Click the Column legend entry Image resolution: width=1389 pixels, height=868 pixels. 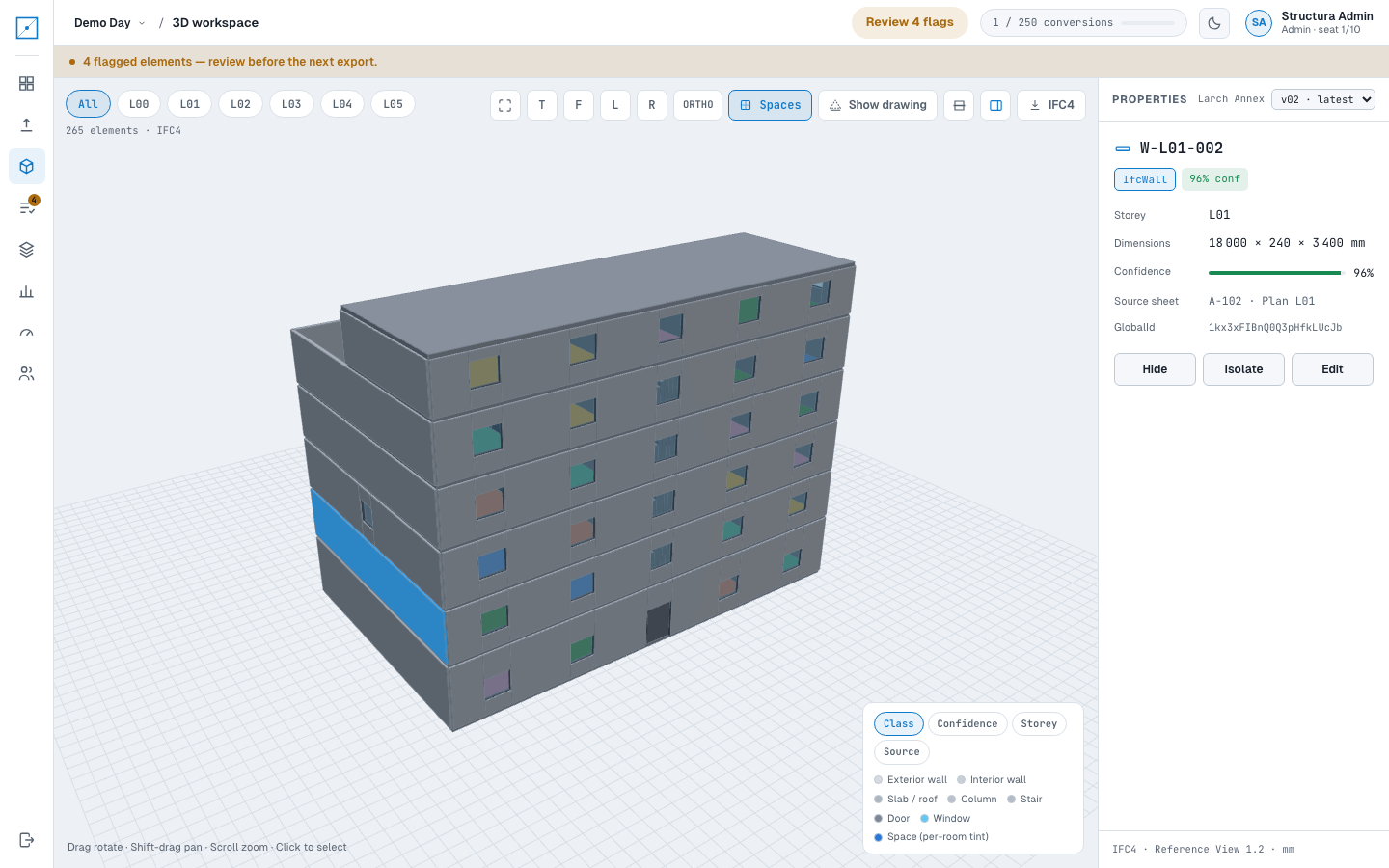coord(972,800)
